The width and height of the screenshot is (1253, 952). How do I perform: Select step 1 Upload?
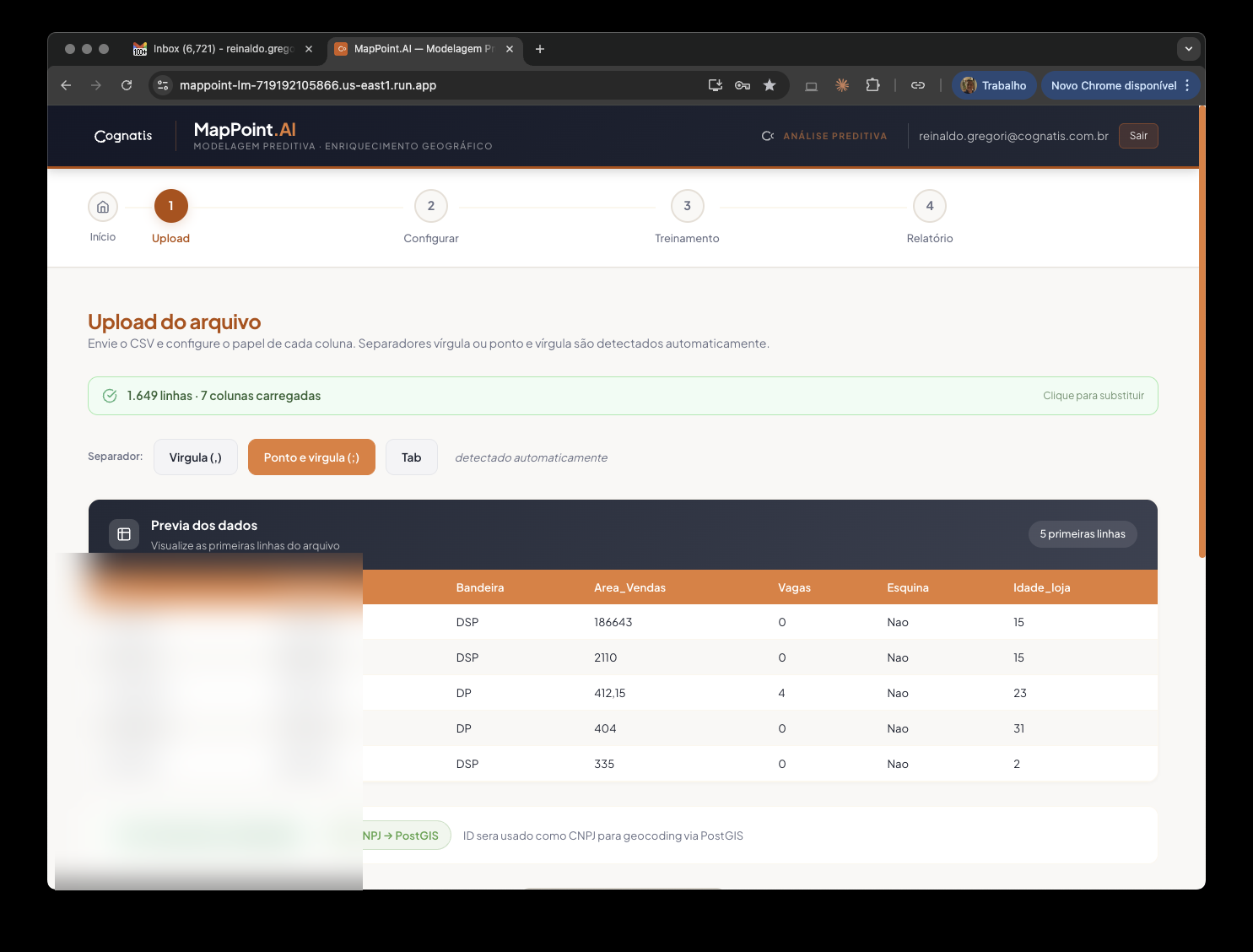tap(170, 217)
